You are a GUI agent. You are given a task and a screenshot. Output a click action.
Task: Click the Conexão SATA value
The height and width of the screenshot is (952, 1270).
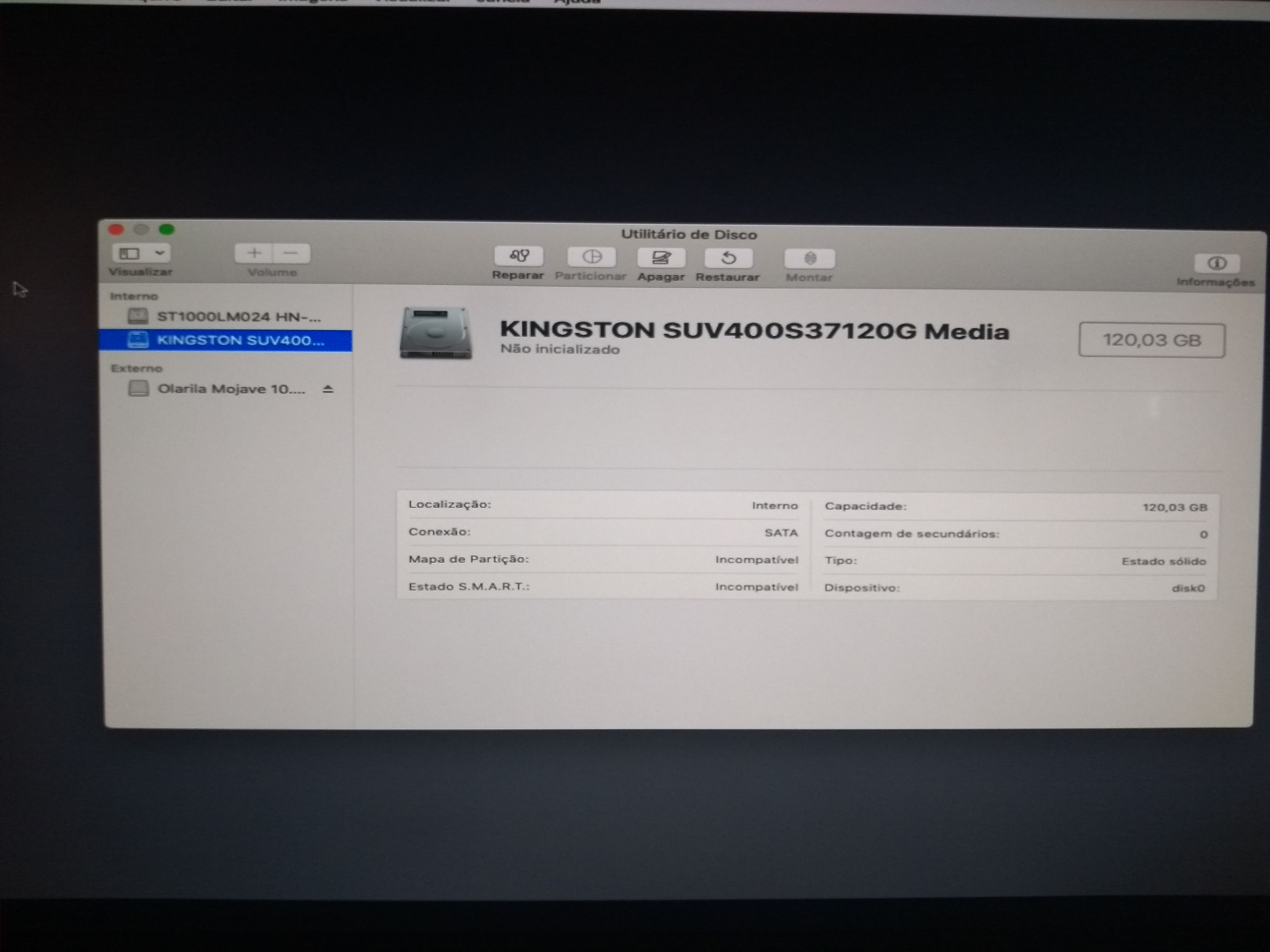coord(781,533)
